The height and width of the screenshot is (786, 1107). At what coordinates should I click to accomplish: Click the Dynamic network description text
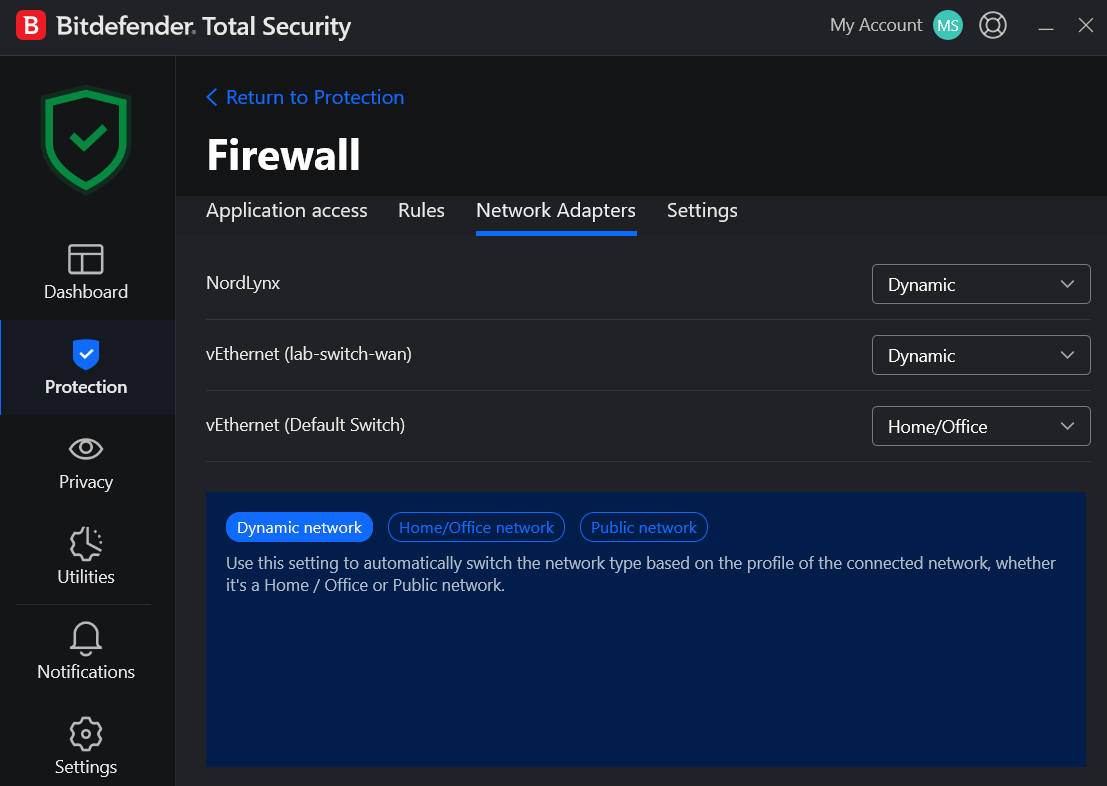pos(641,574)
